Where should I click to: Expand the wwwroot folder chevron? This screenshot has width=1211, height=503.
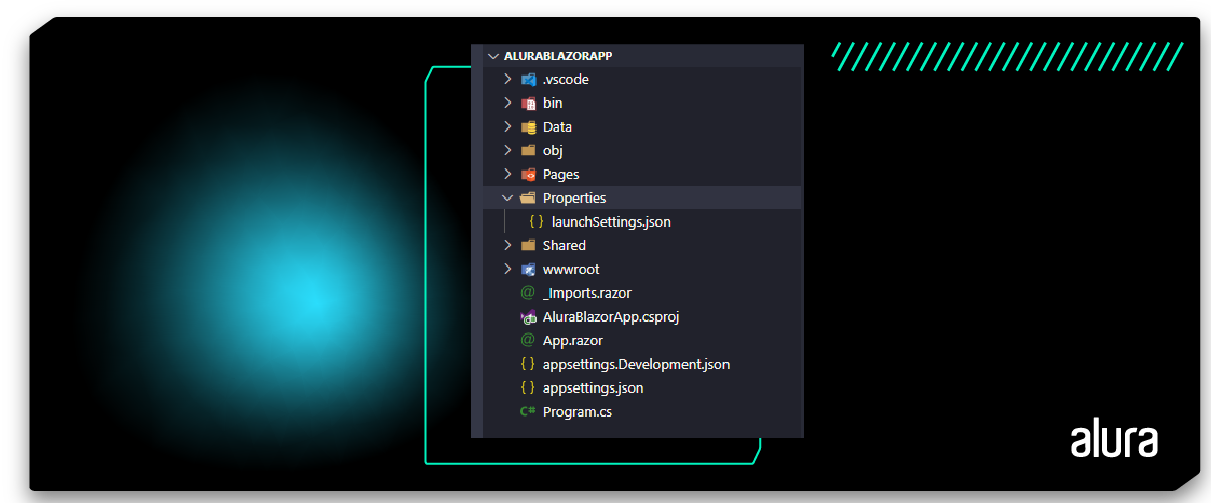[508, 269]
